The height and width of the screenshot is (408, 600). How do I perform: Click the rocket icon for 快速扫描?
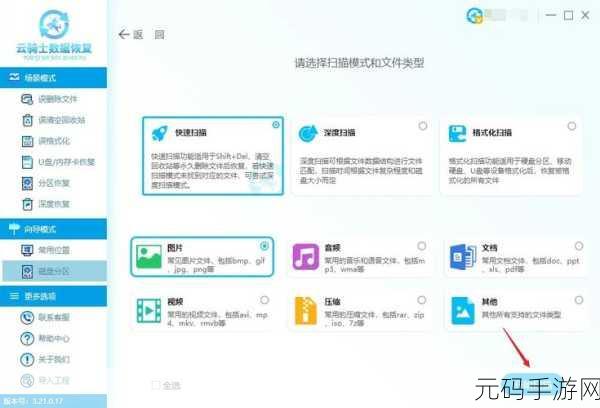click(x=160, y=133)
